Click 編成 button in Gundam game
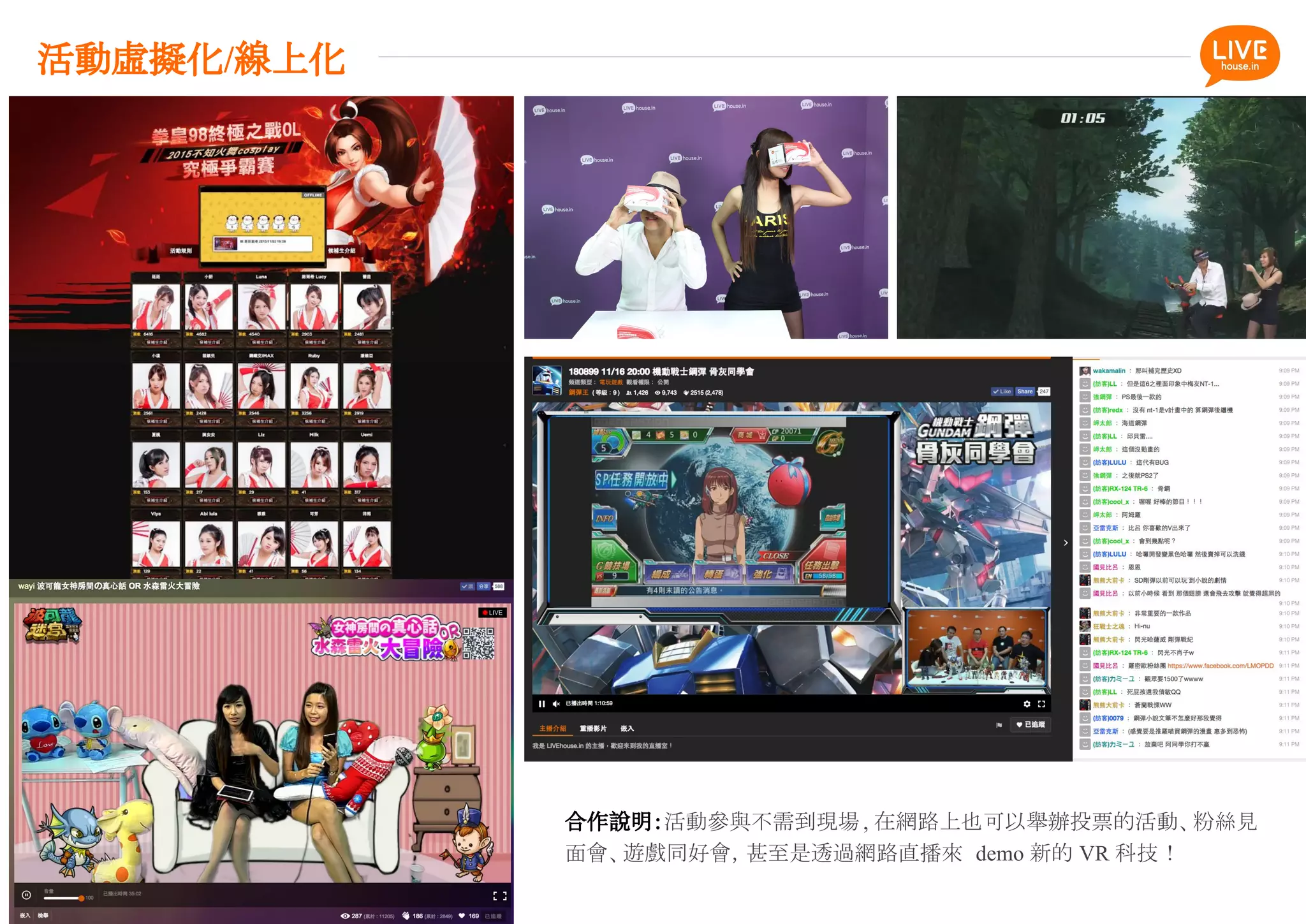 coord(666,574)
